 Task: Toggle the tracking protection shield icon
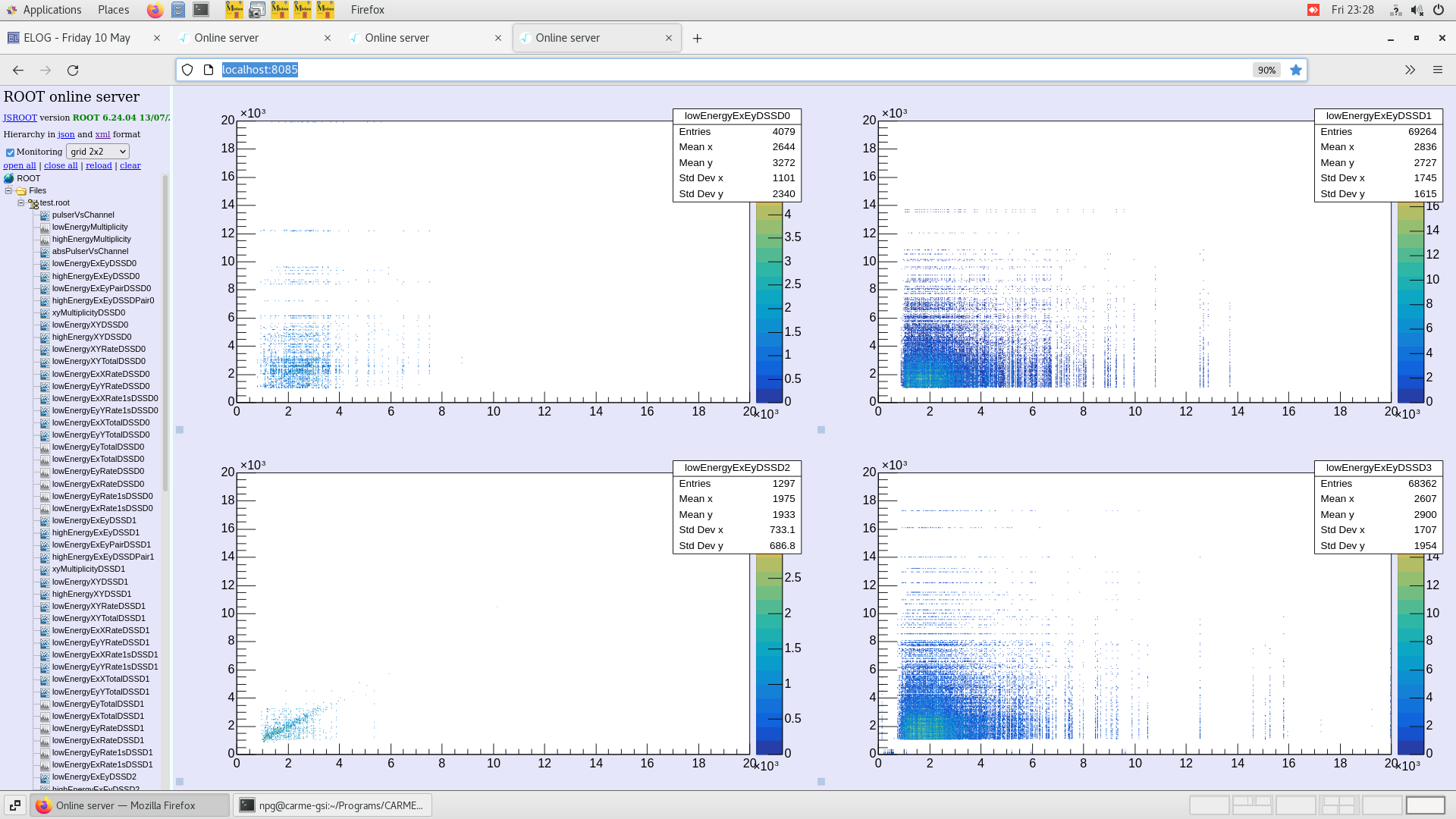[x=187, y=69]
